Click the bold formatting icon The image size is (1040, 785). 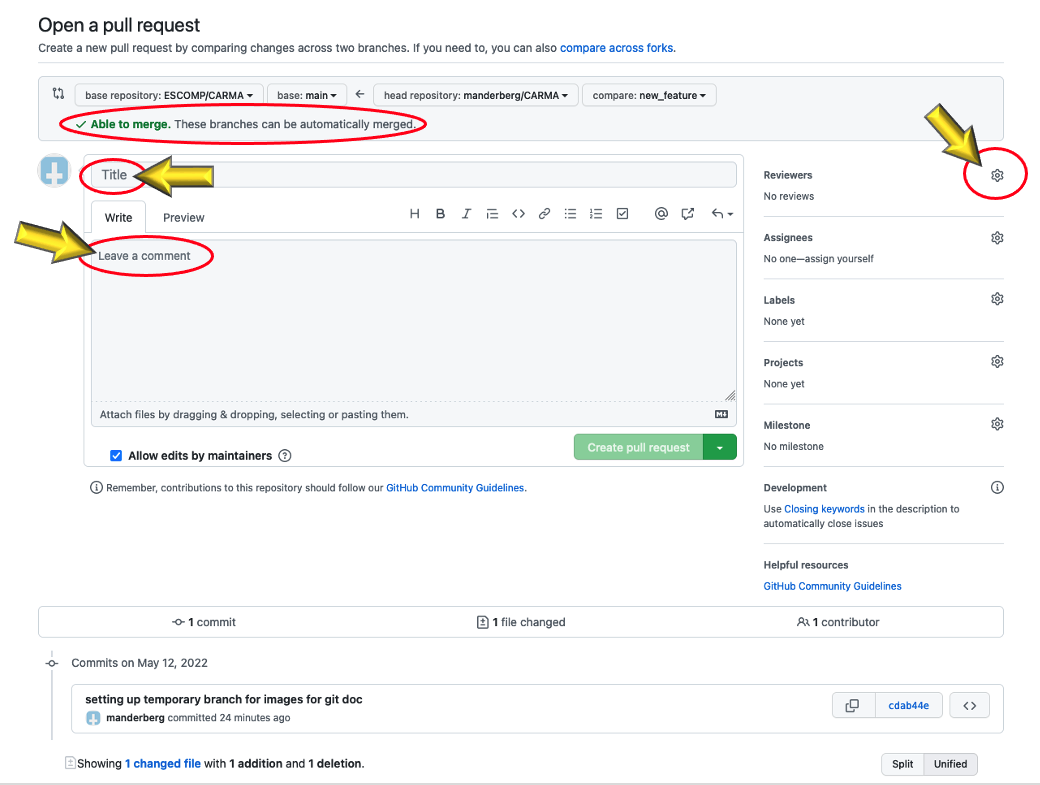(440, 214)
